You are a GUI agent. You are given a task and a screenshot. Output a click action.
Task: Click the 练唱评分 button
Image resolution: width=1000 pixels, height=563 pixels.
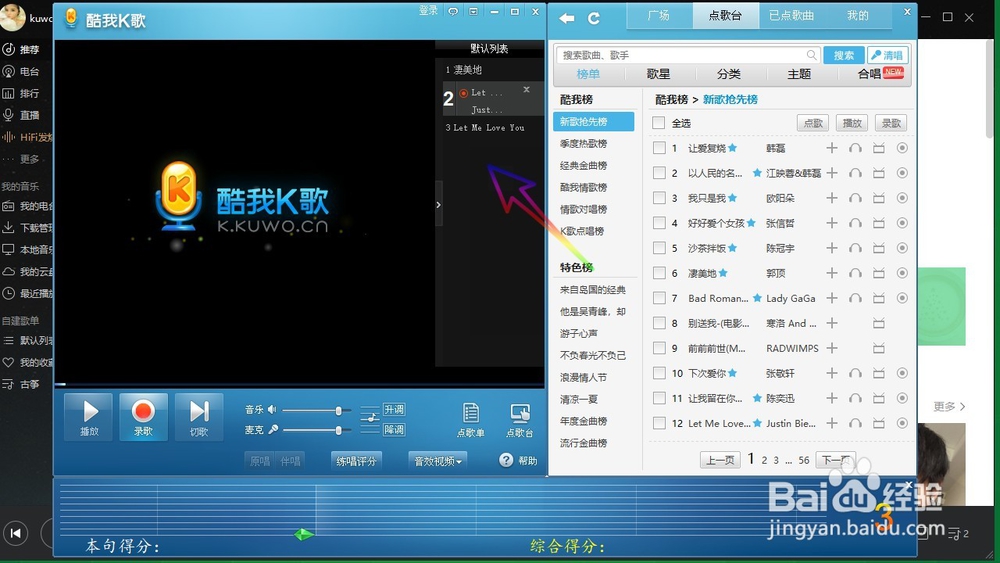(x=356, y=461)
